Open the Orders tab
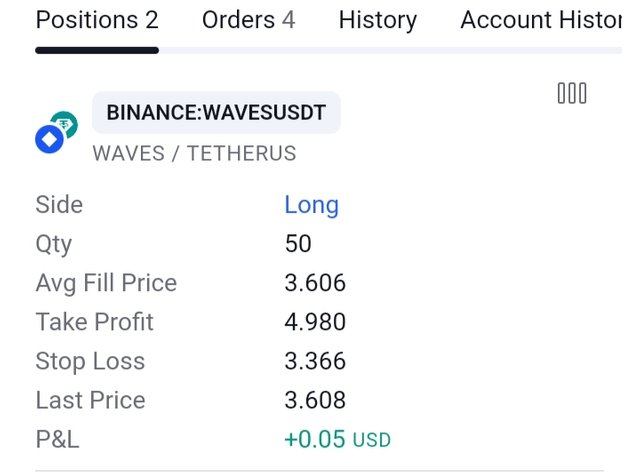Screen dimensions: 640x474 pos(248,20)
